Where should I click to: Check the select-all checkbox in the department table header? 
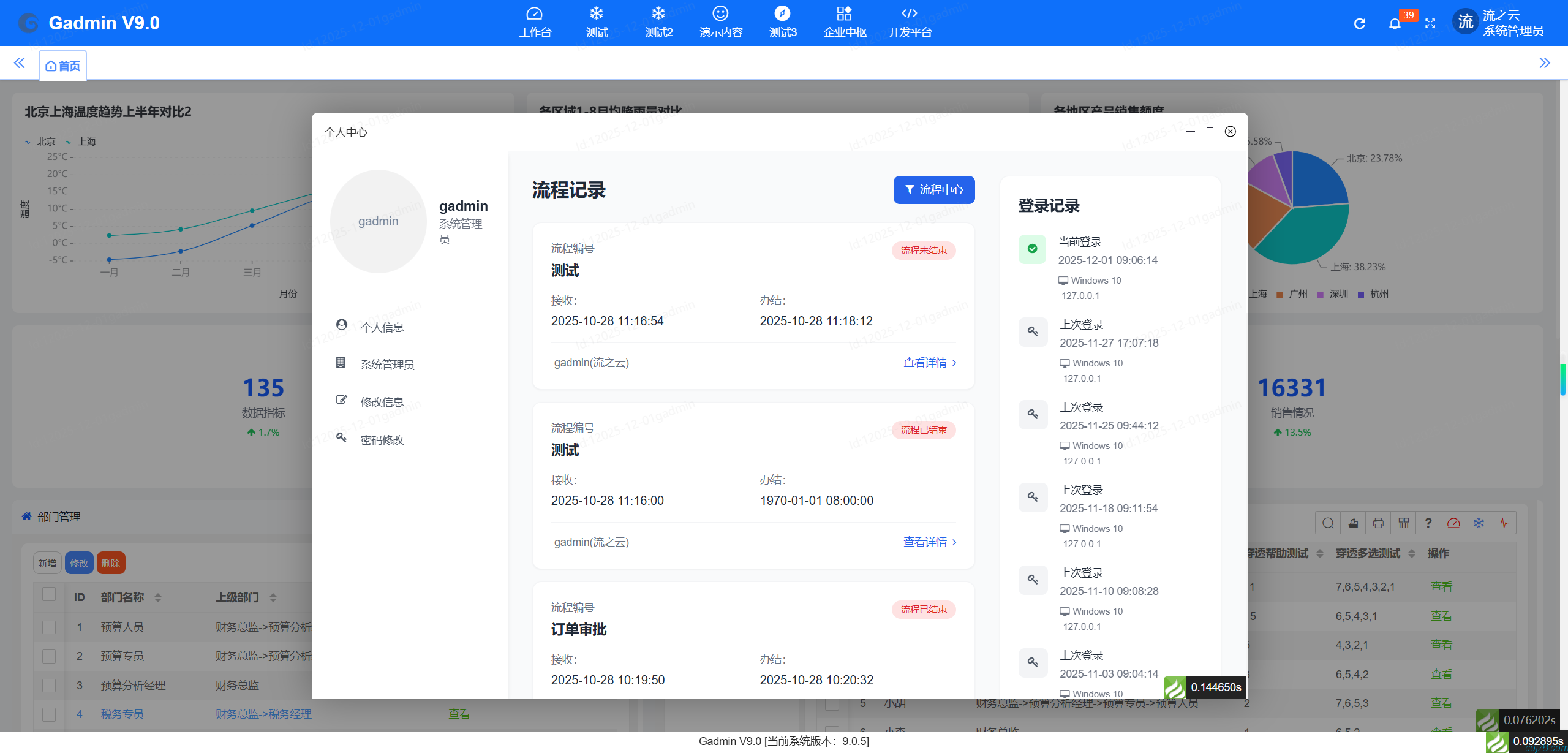(49, 595)
